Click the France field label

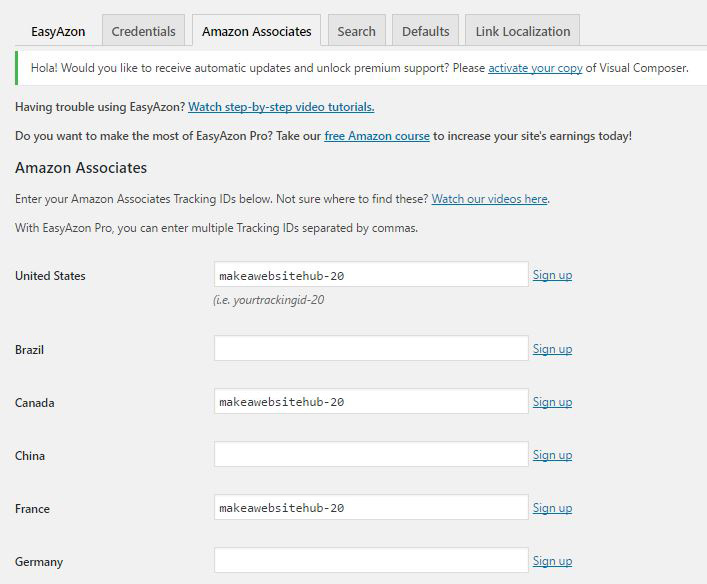pyautogui.click(x=32, y=509)
